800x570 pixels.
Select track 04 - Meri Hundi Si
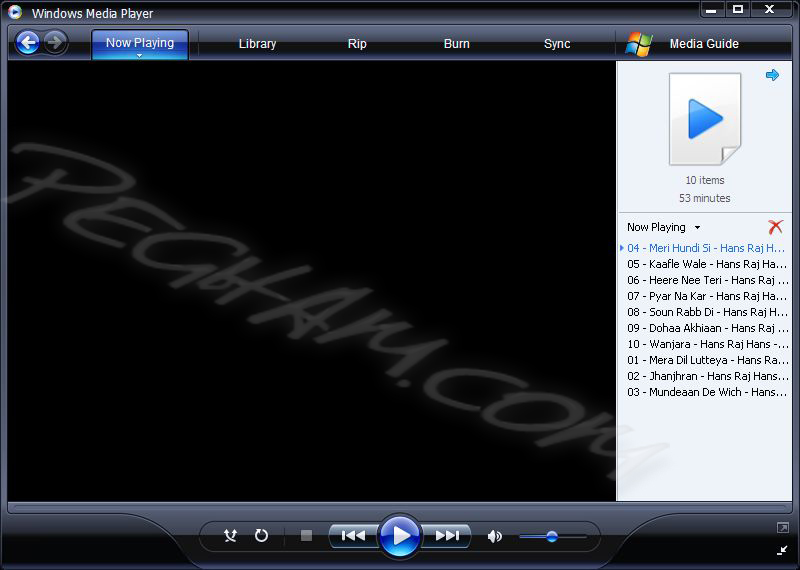(x=706, y=248)
